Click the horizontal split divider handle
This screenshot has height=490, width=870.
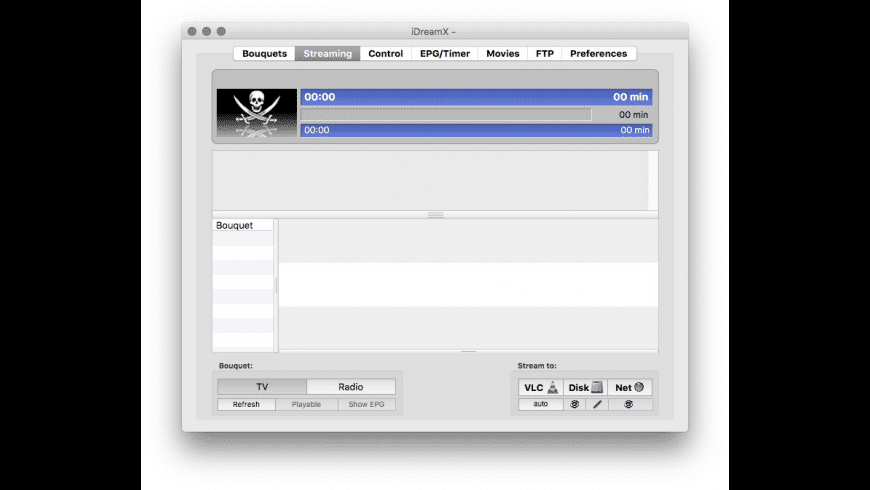[436, 215]
